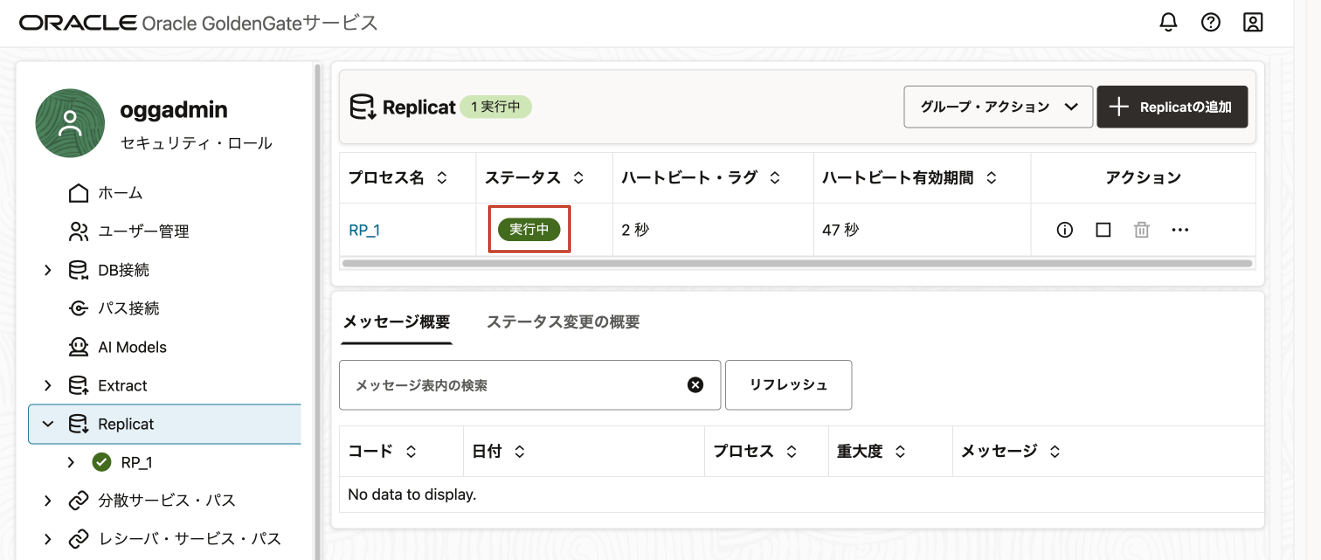
Task: Open the user profile icon in header
Action: pyautogui.click(x=1252, y=22)
